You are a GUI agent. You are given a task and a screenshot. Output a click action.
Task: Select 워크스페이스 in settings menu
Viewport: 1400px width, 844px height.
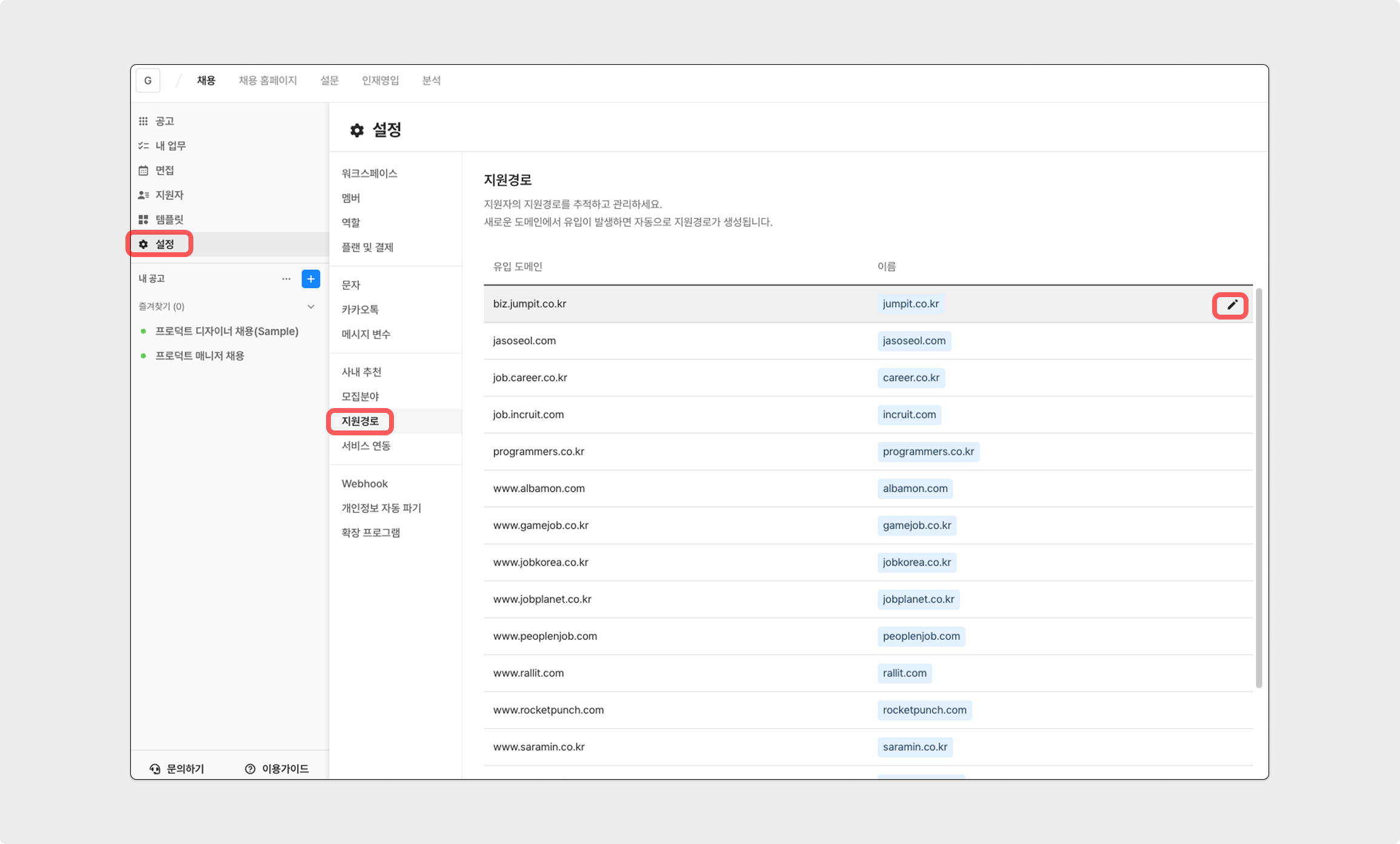point(370,173)
